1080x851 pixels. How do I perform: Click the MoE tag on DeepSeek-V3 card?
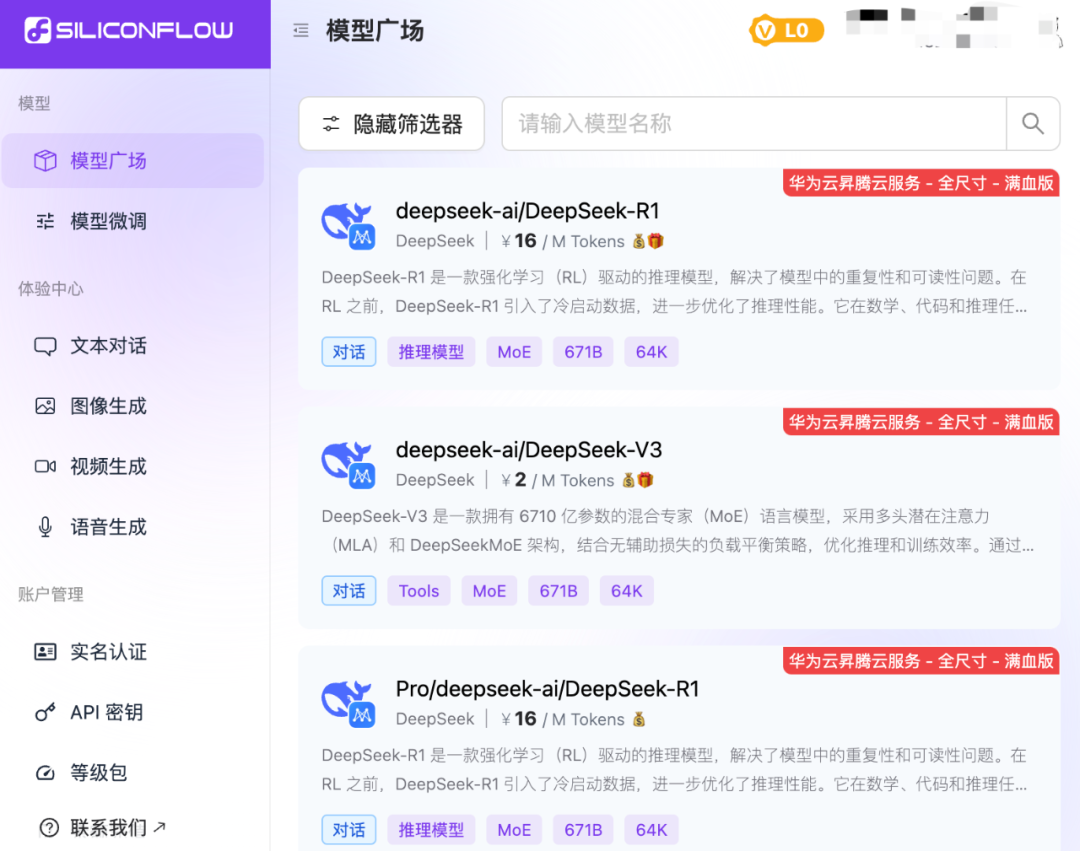(x=489, y=591)
